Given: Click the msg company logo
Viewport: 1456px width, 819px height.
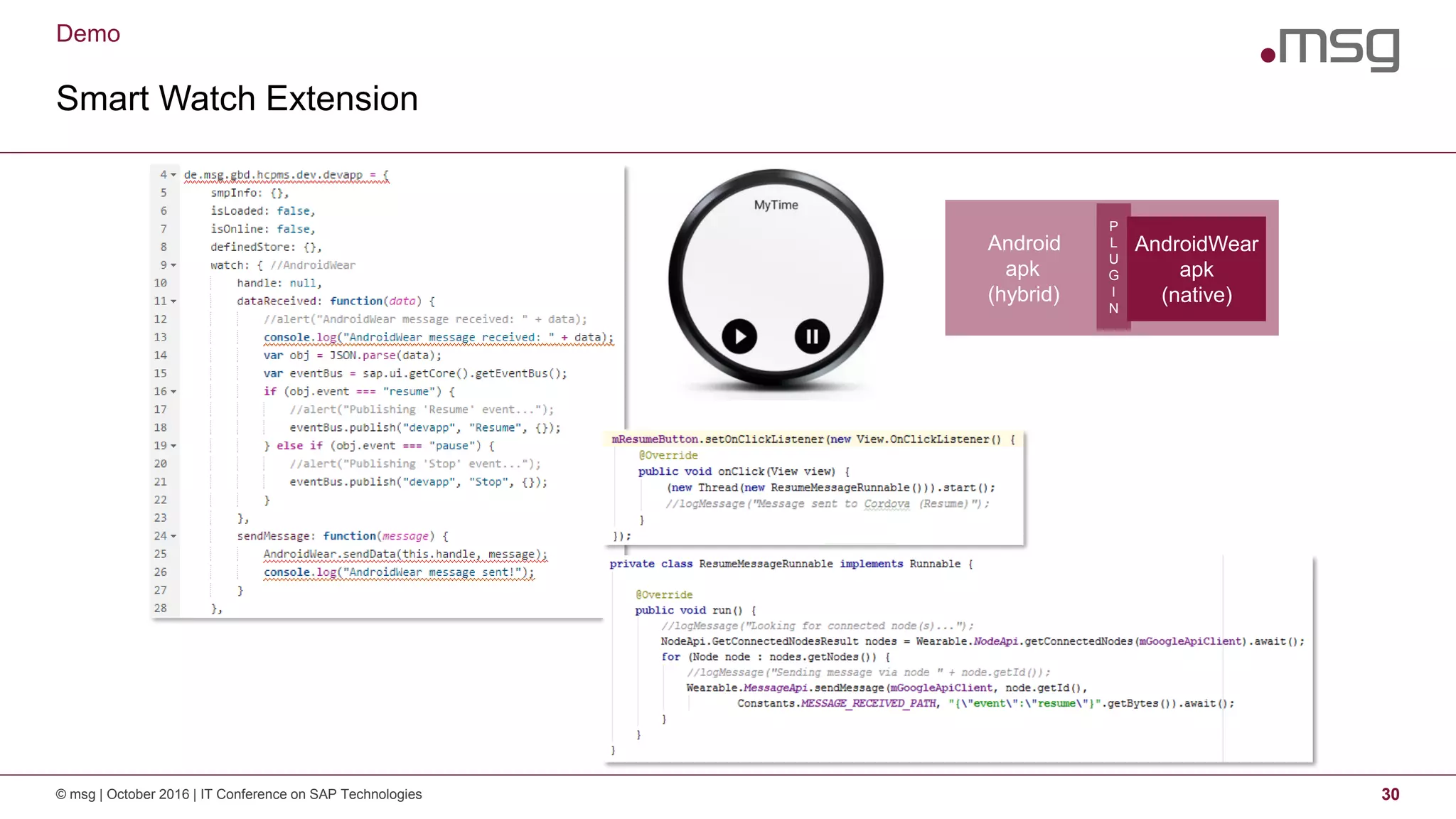Looking at the screenshot, I should point(1329,48).
